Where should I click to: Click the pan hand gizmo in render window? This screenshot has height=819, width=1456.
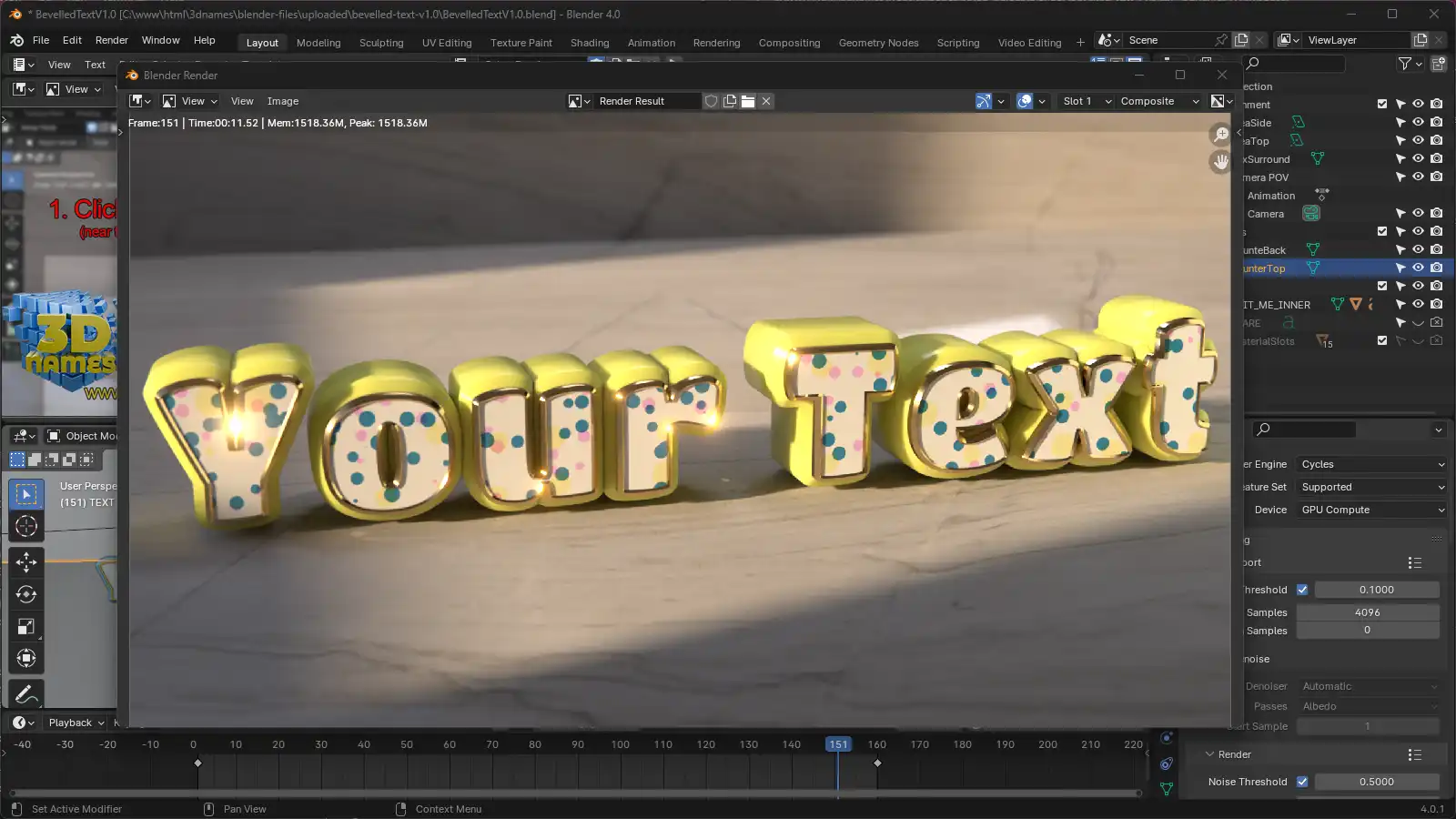[1220, 162]
